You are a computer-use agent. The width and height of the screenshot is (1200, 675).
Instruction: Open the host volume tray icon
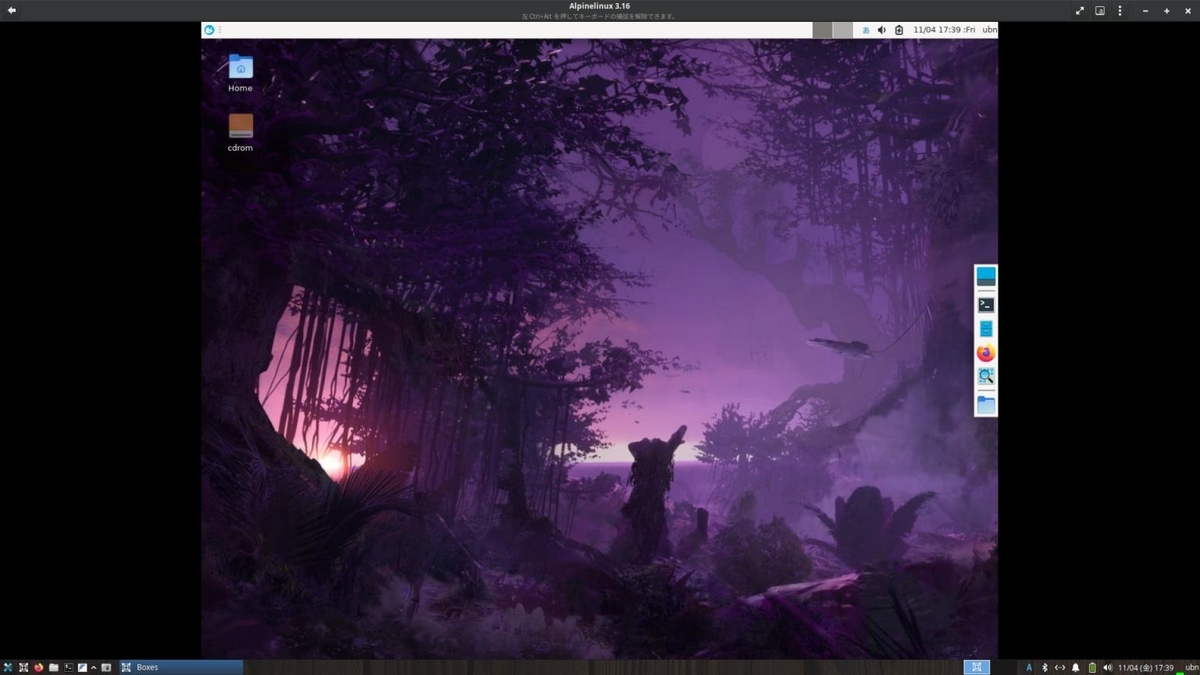point(1108,667)
